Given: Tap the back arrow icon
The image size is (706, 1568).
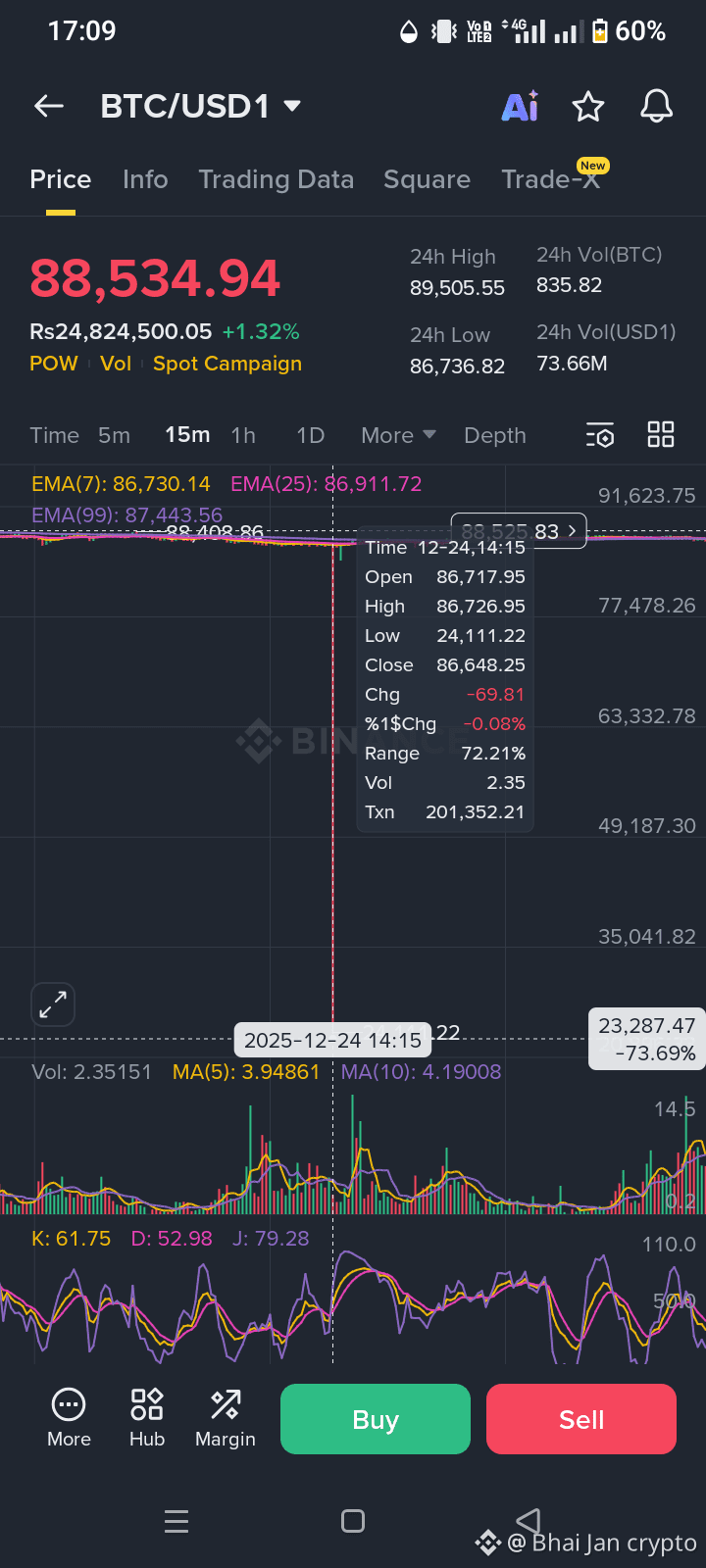Looking at the screenshot, I should tap(49, 106).
